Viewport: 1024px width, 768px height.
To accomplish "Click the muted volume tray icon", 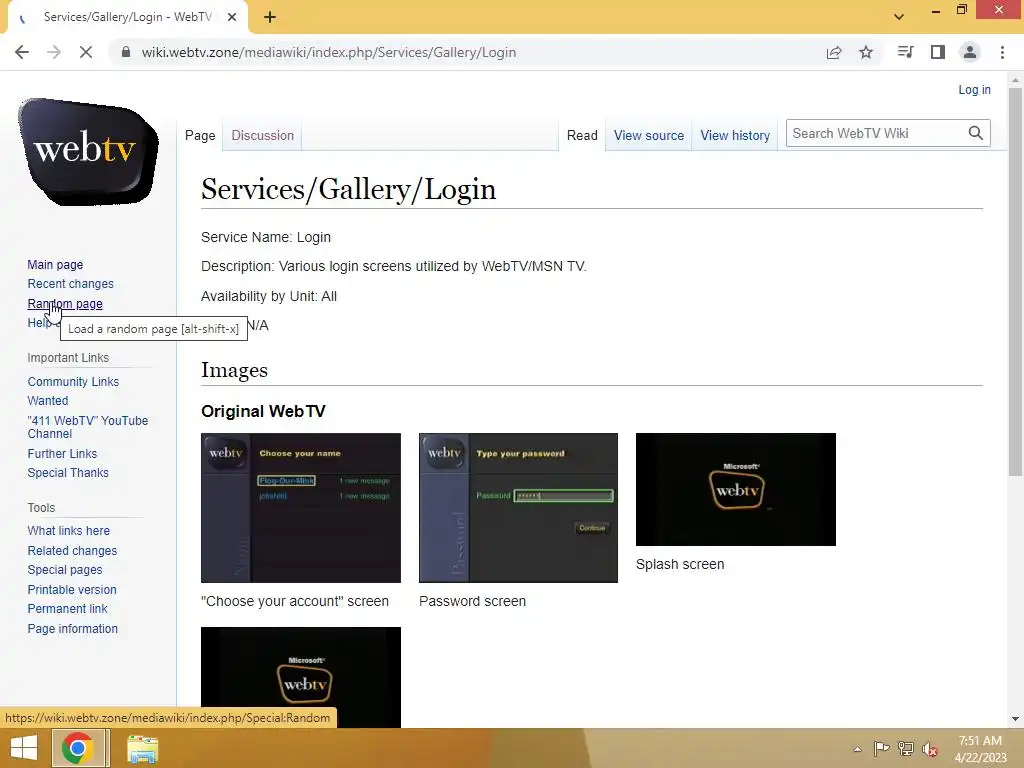I will tap(930, 749).
